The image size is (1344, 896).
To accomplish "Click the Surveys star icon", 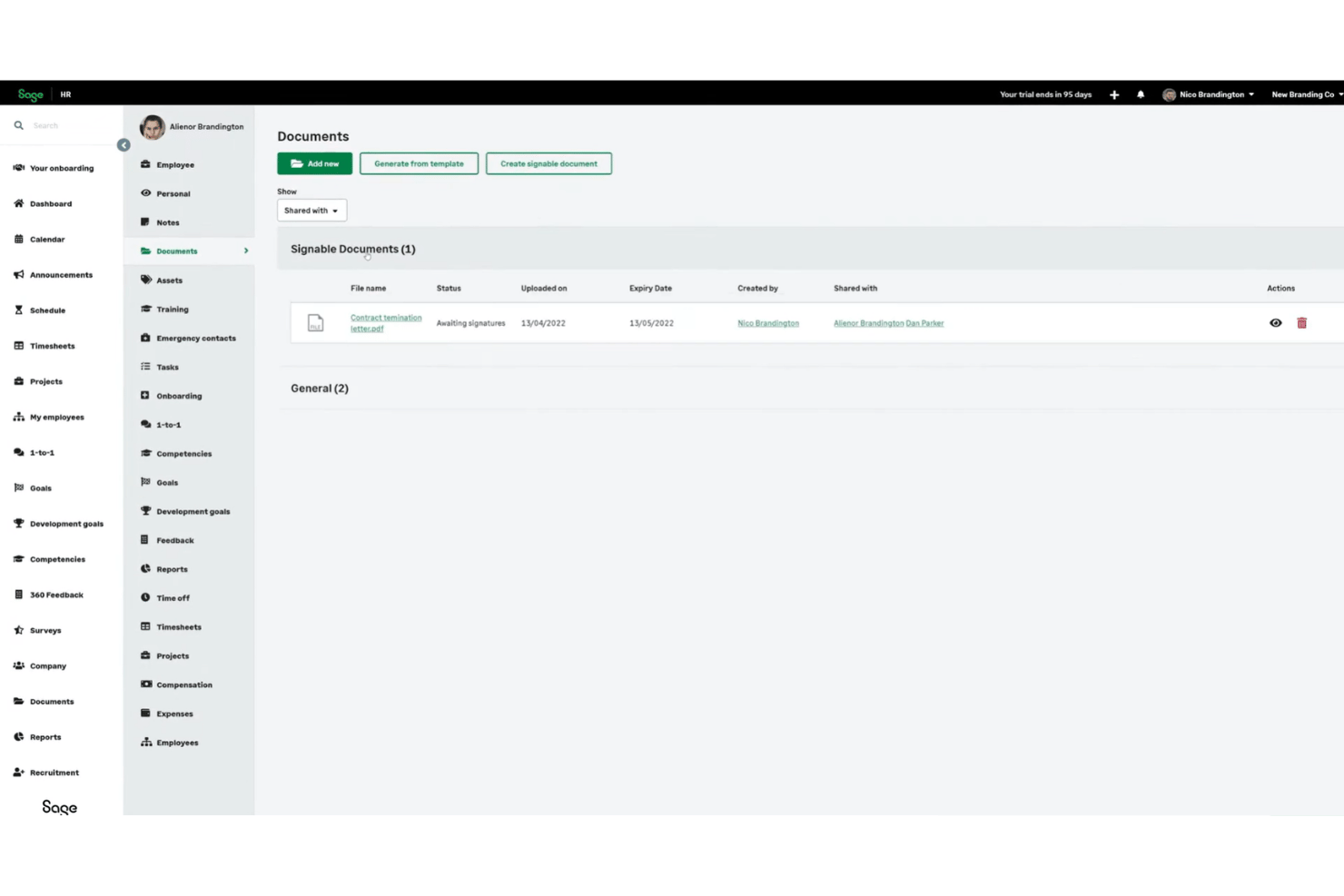I will point(18,630).
